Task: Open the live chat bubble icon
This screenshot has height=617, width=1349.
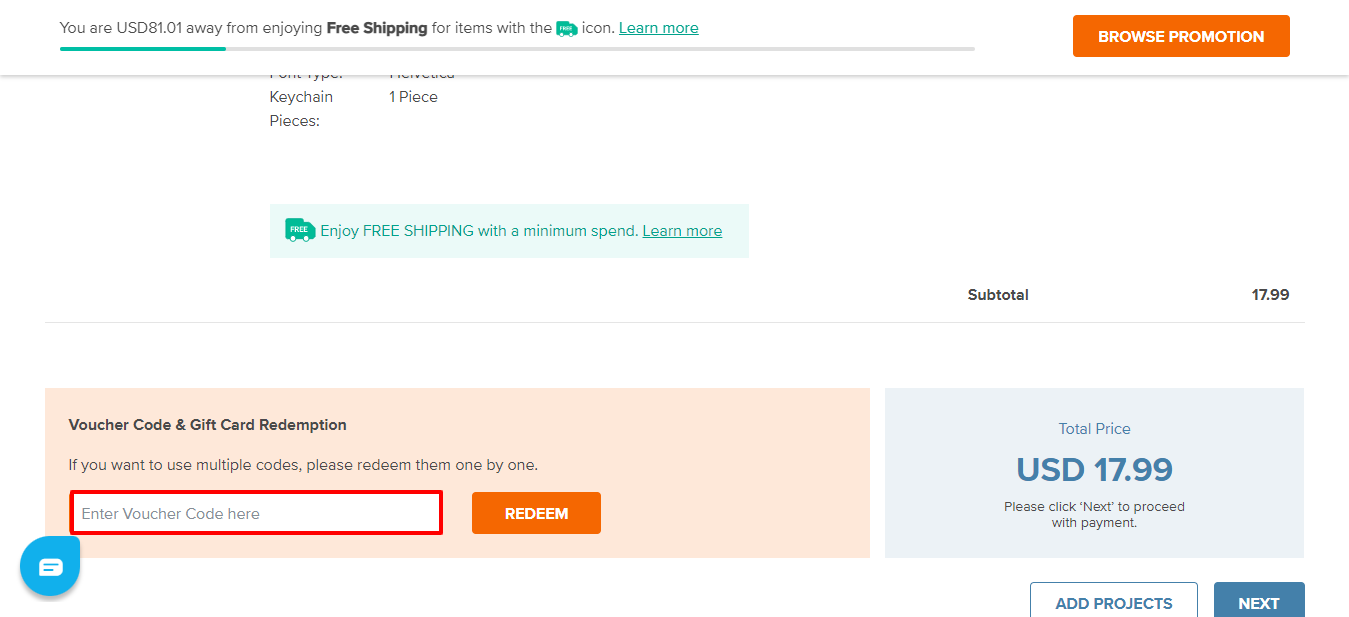Action: (x=50, y=566)
